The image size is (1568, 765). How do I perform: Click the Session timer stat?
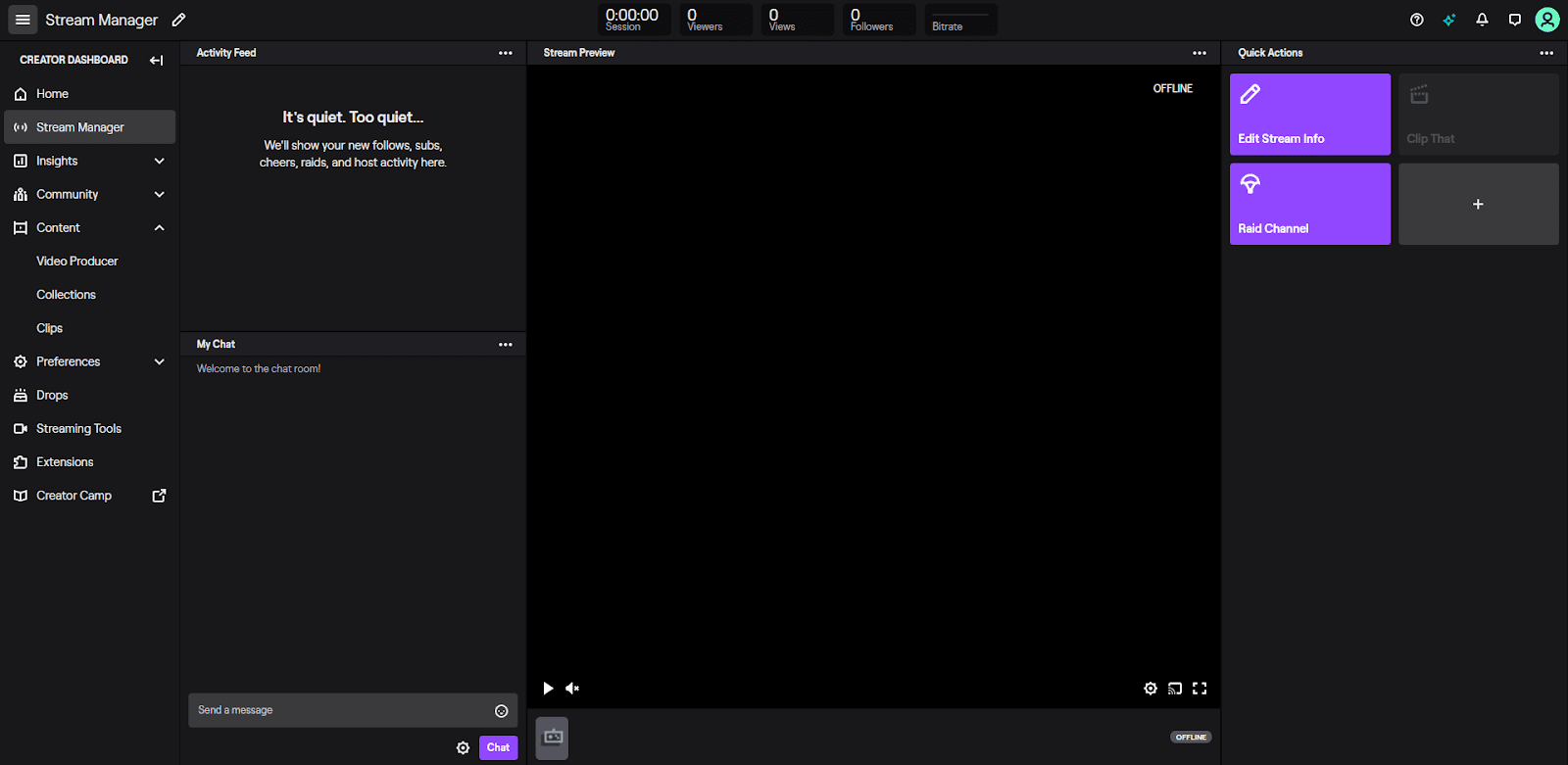pos(634,20)
